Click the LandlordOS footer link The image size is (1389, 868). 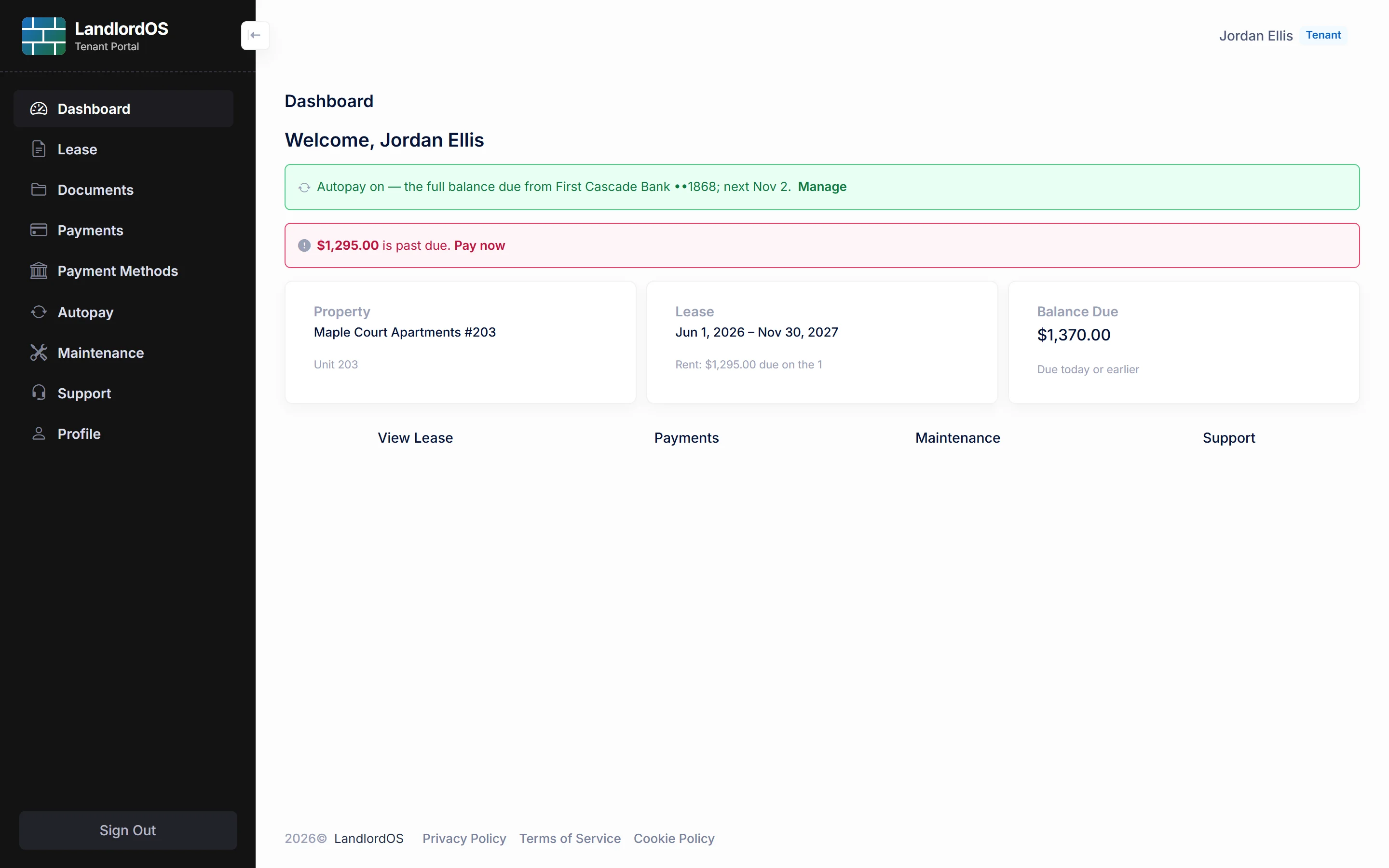368,839
